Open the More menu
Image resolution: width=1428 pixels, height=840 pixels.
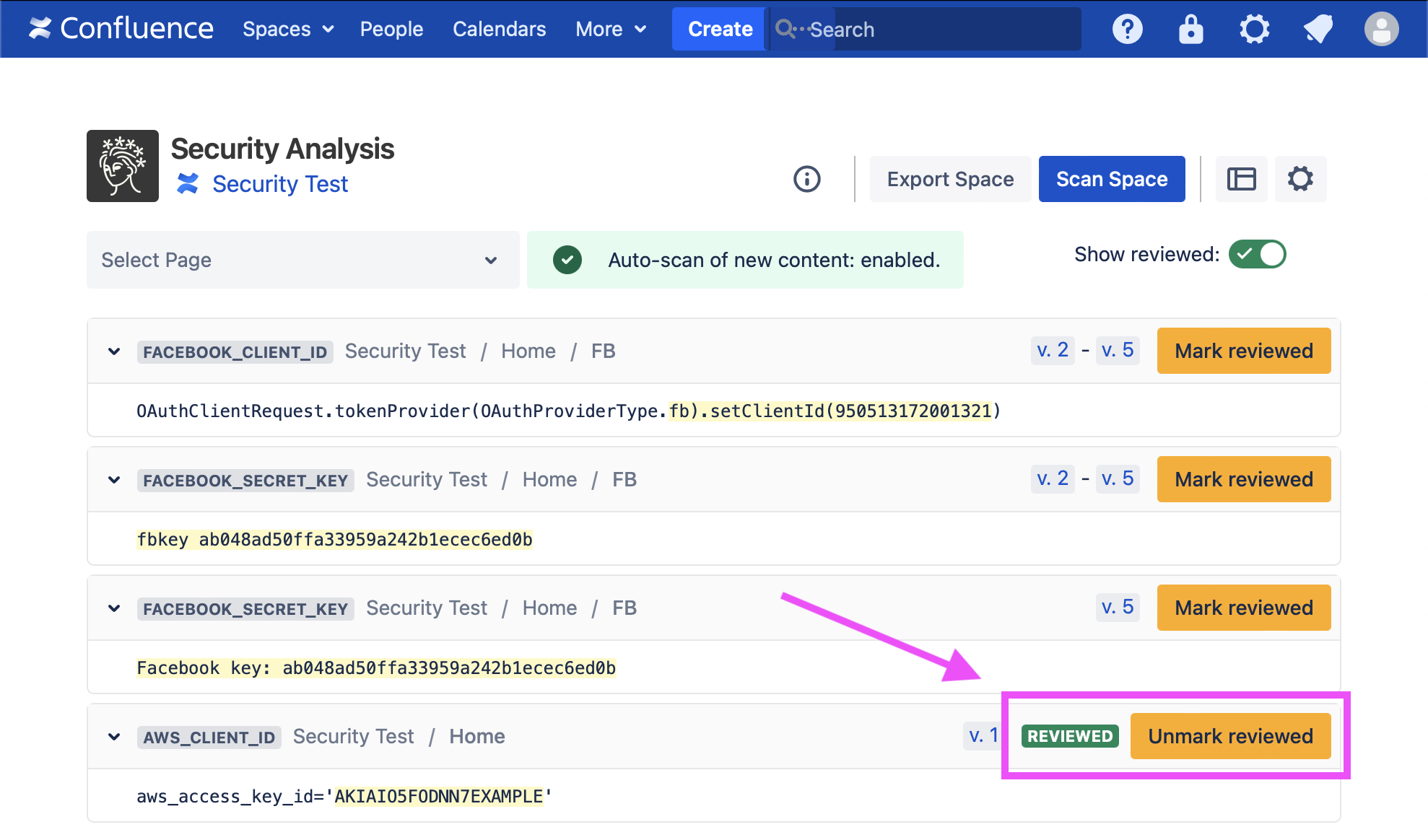point(610,30)
